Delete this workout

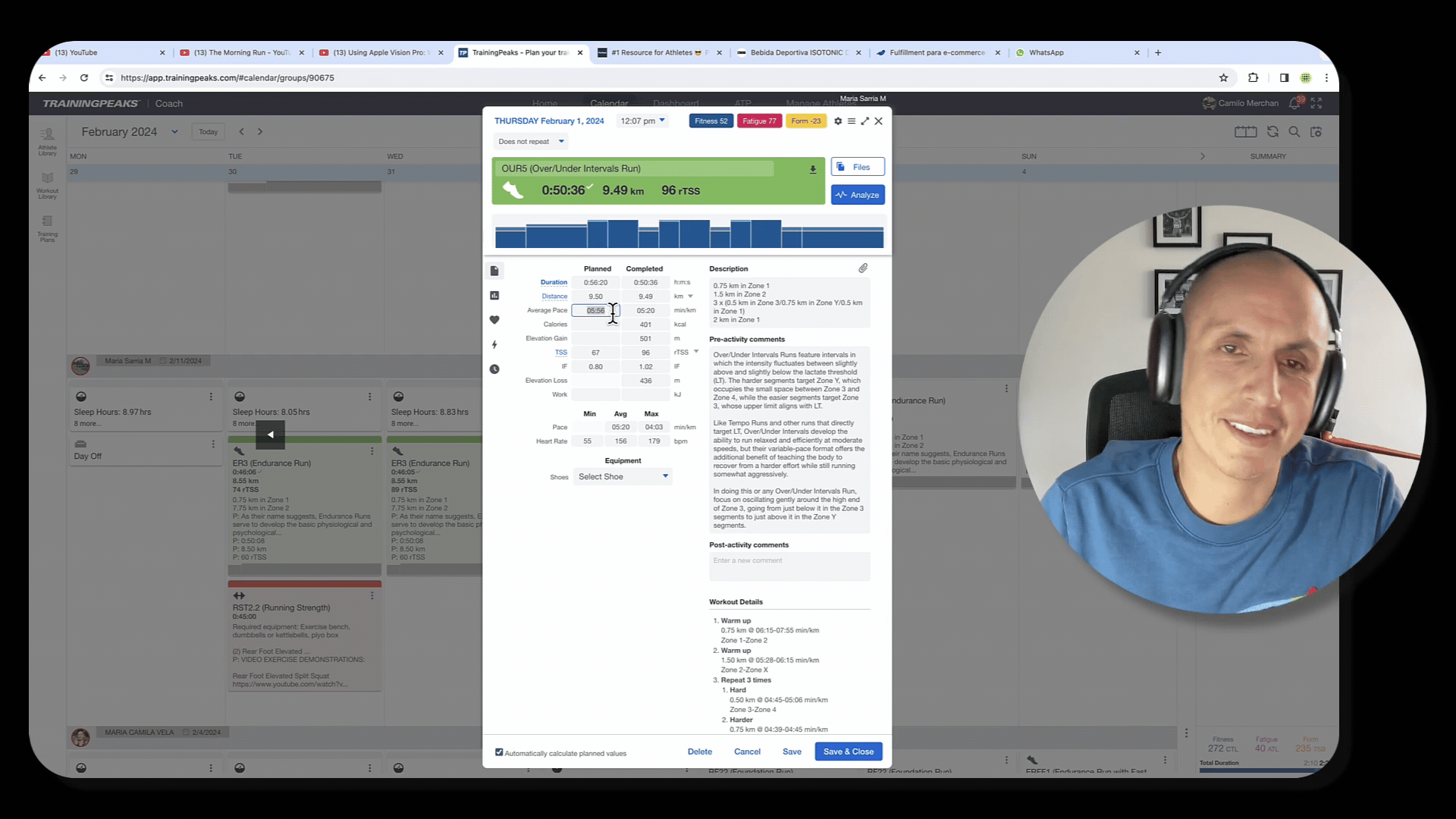click(x=700, y=752)
